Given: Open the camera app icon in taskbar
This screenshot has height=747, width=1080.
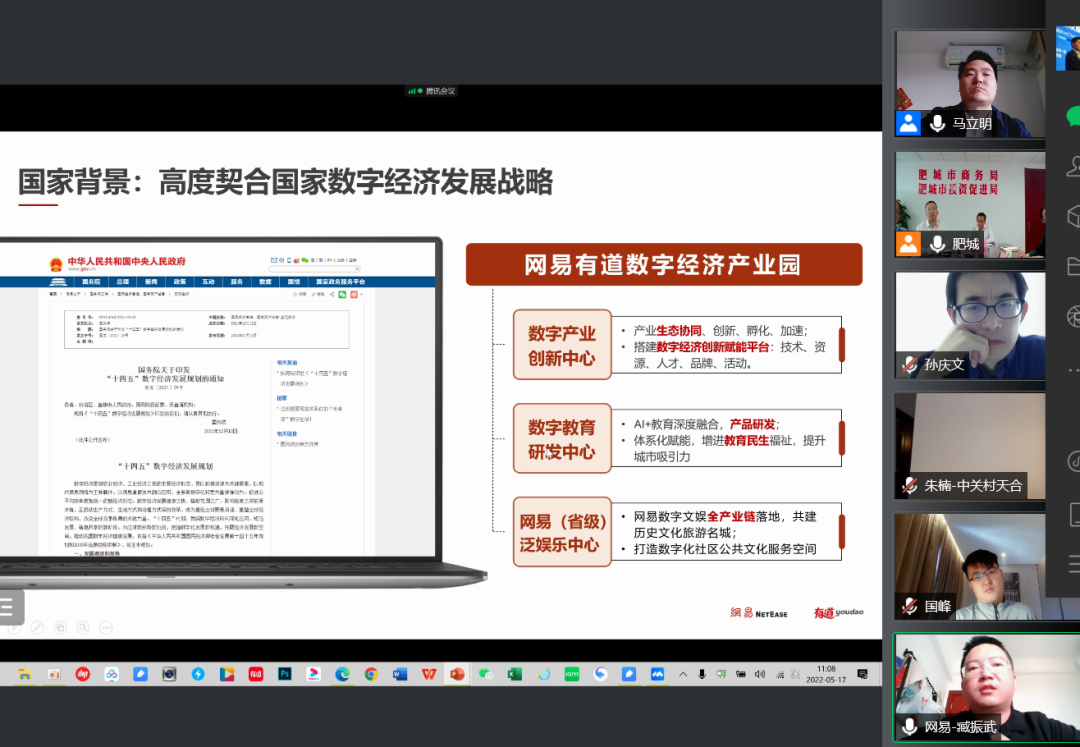Looking at the screenshot, I should click(169, 674).
